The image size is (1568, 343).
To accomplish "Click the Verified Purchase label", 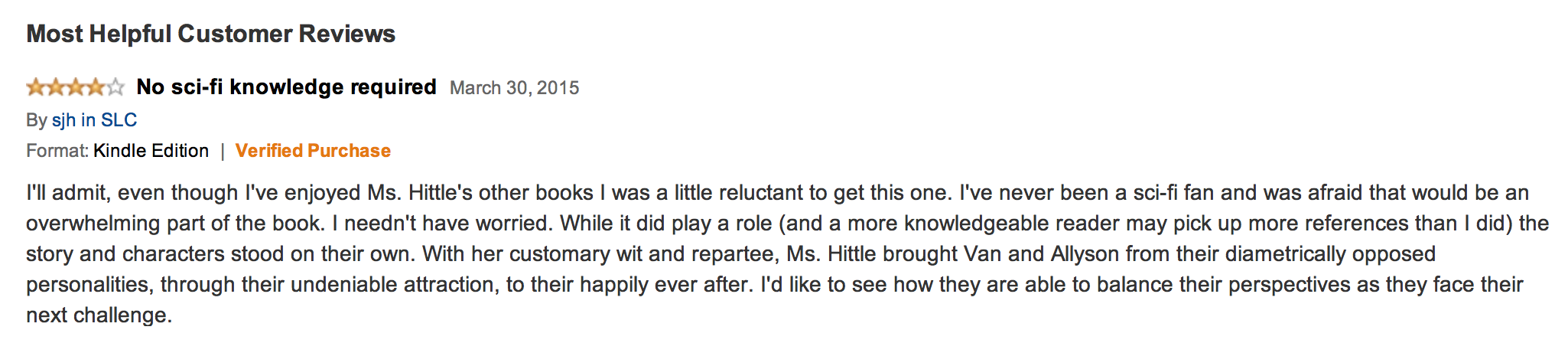I will coord(313,151).
